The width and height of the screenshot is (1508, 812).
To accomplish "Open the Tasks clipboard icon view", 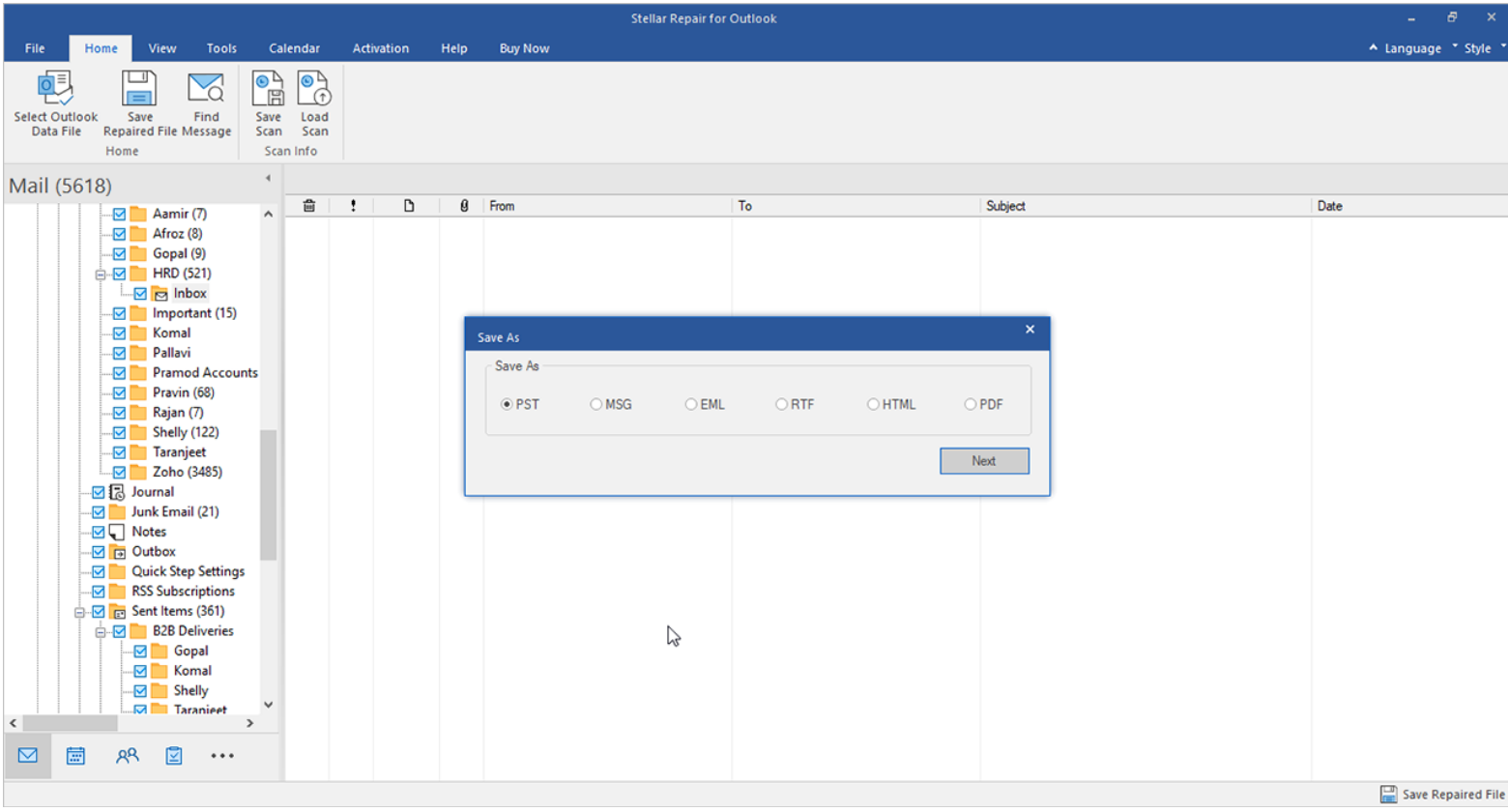I will click(174, 756).
